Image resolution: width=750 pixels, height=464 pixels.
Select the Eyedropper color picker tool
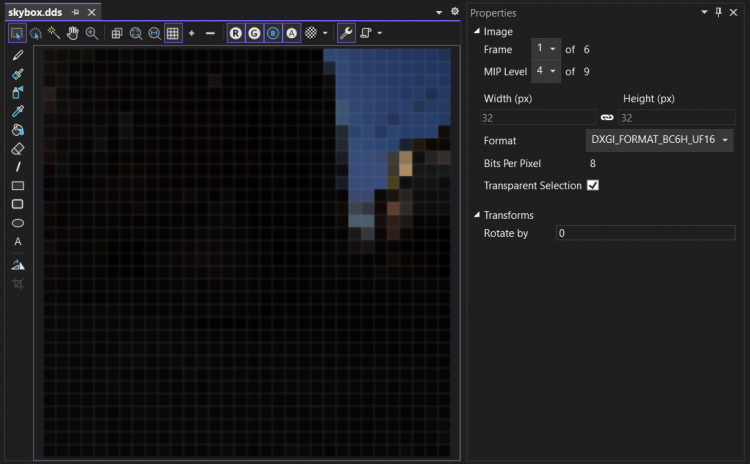[18, 111]
